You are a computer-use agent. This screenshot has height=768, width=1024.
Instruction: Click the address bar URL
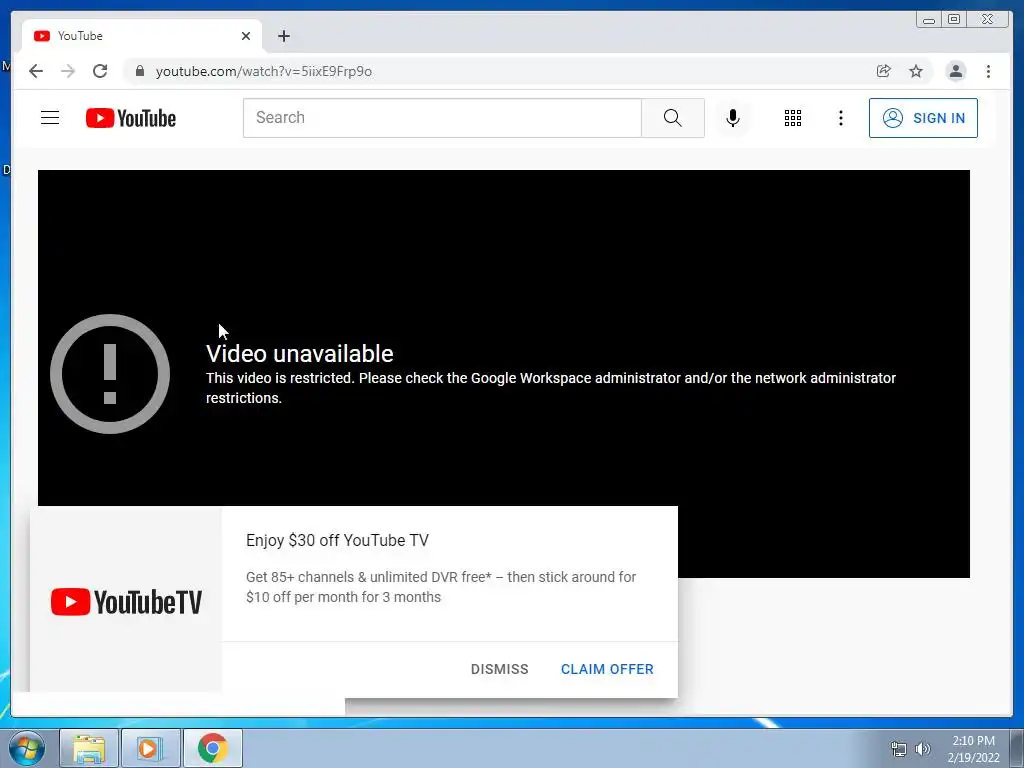pyautogui.click(x=264, y=71)
